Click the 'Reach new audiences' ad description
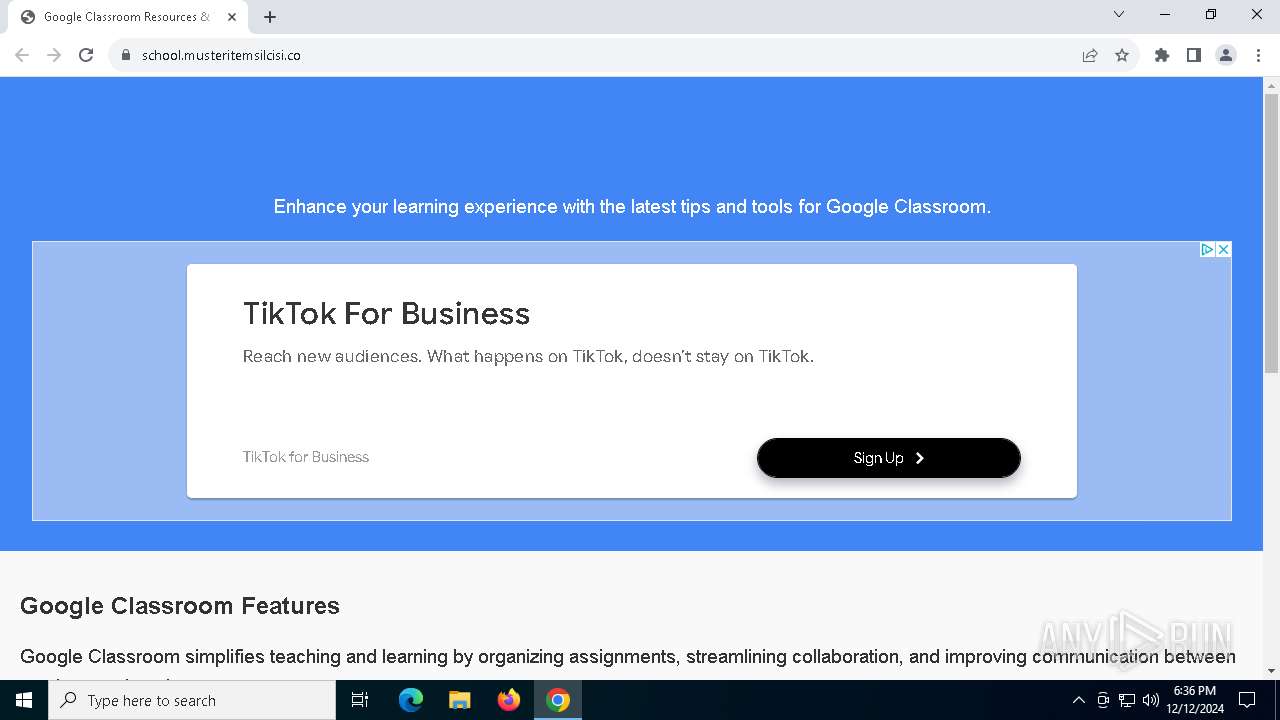Screen dimensions: 1280x720 (528, 356)
